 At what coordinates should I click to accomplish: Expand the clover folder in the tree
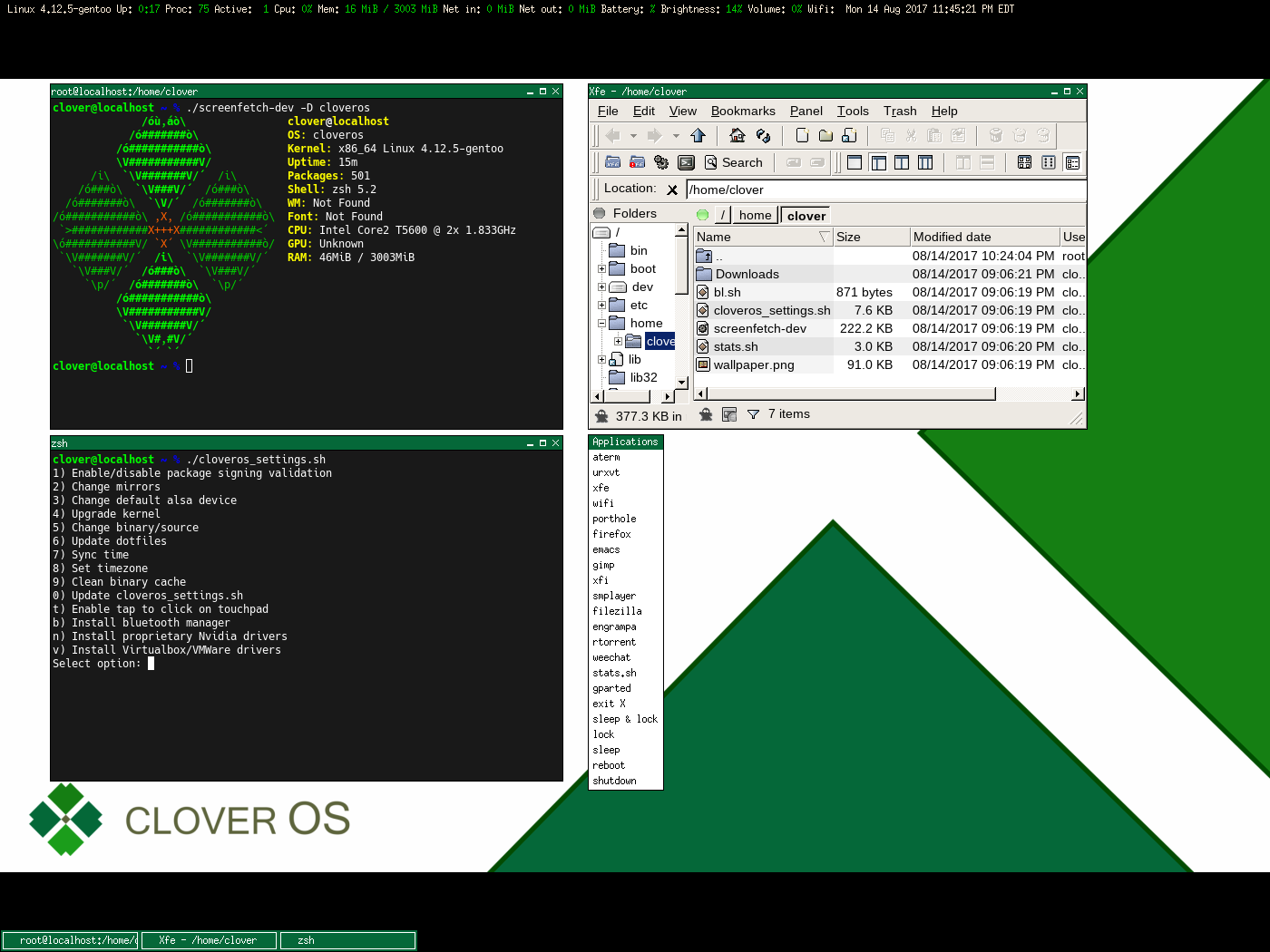click(618, 341)
